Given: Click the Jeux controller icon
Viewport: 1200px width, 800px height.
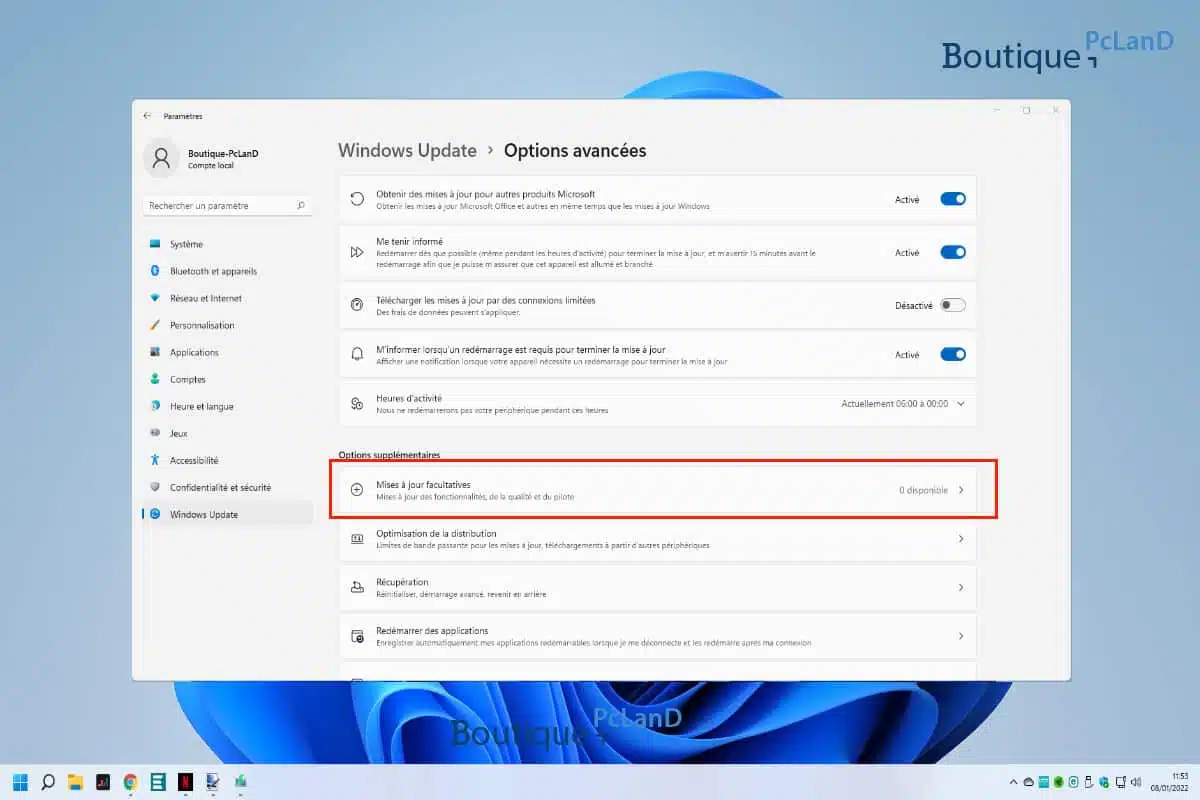Looking at the screenshot, I should tap(155, 433).
